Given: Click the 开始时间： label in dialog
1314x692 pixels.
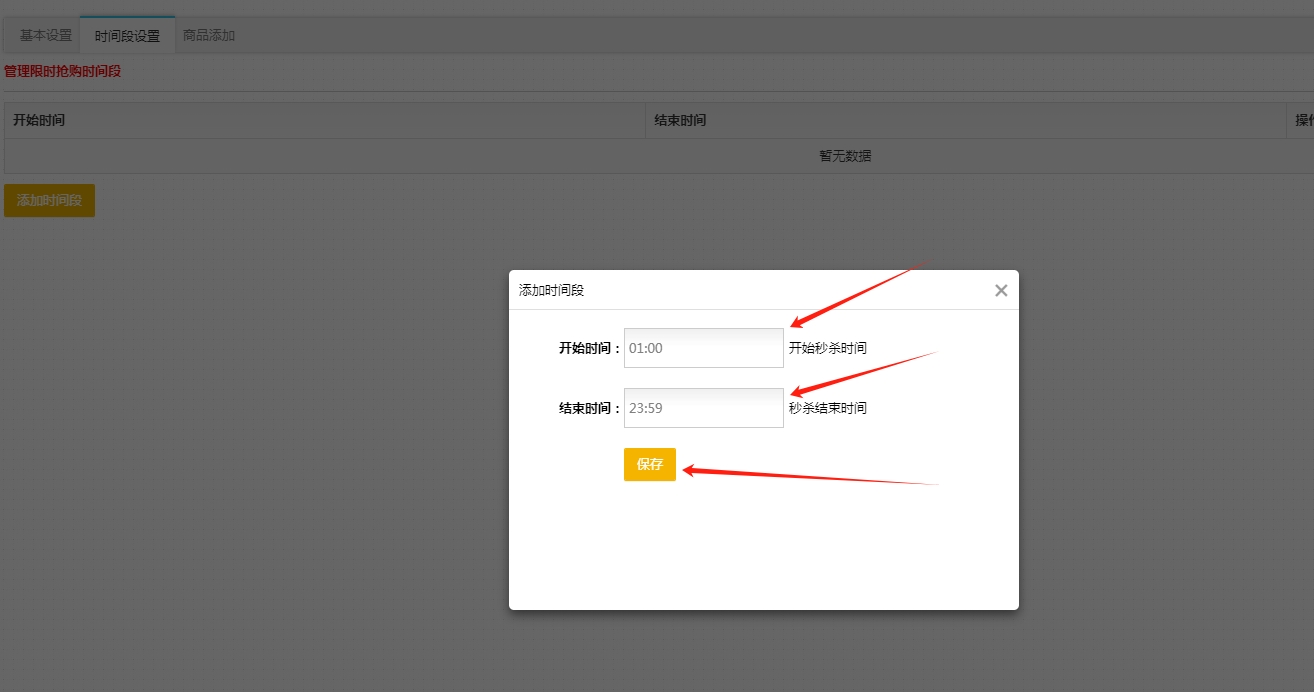Looking at the screenshot, I should click(590, 348).
